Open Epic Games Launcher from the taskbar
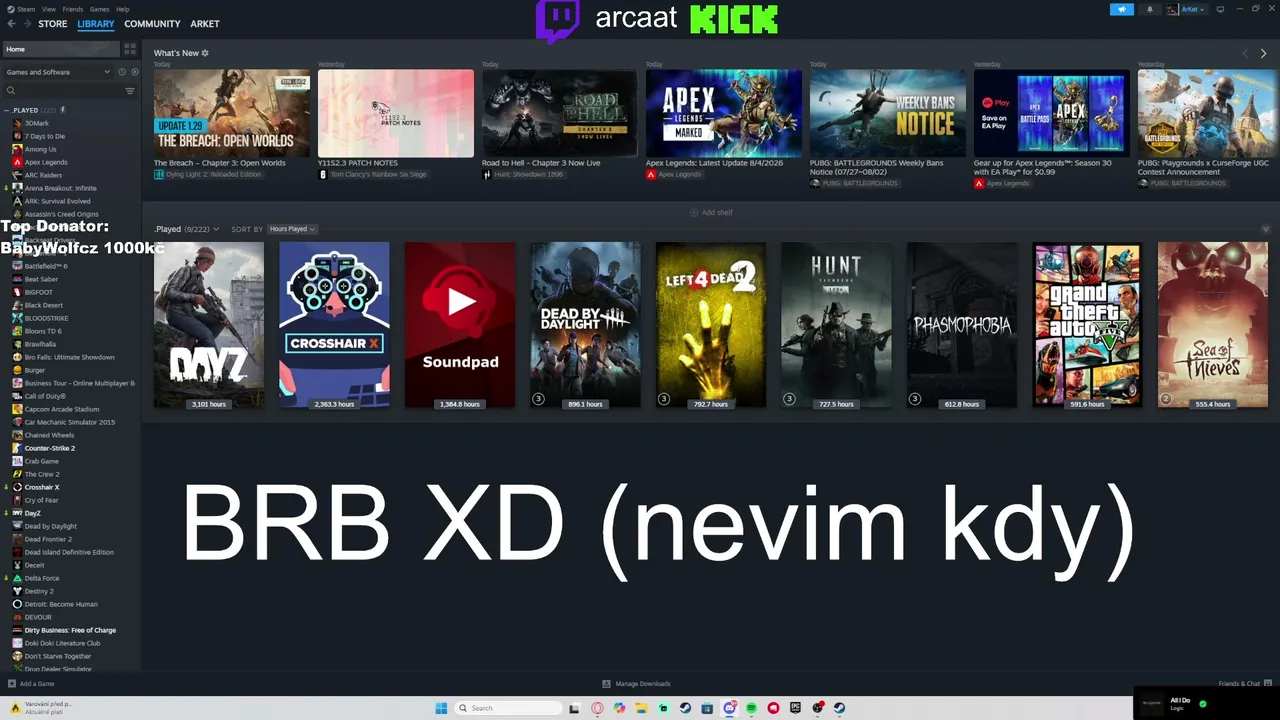This screenshot has width=1280, height=720. [795, 708]
